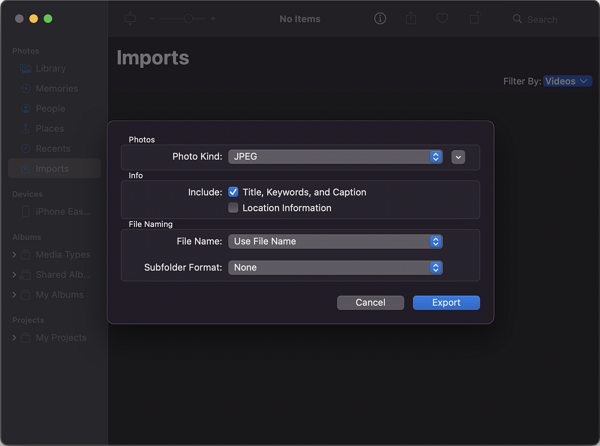
Task: Click the Export button
Action: coord(446,302)
